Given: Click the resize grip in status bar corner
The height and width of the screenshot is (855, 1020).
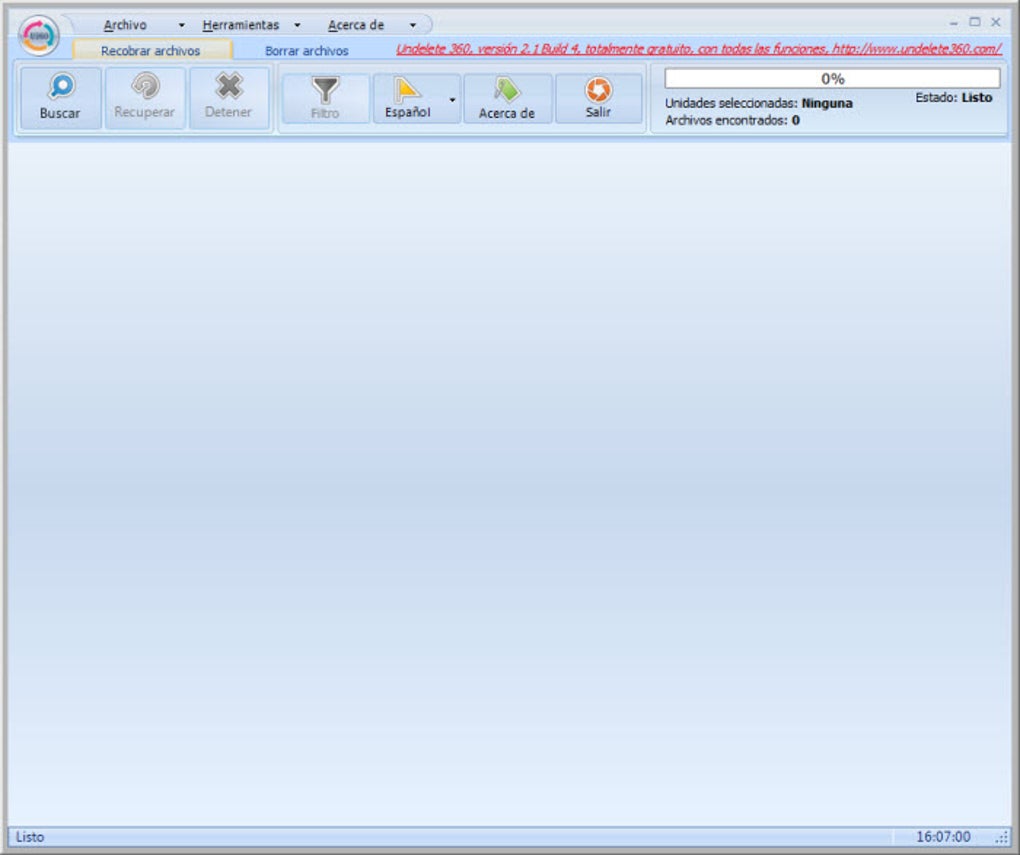Looking at the screenshot, I should click(x=1002, y=838).
